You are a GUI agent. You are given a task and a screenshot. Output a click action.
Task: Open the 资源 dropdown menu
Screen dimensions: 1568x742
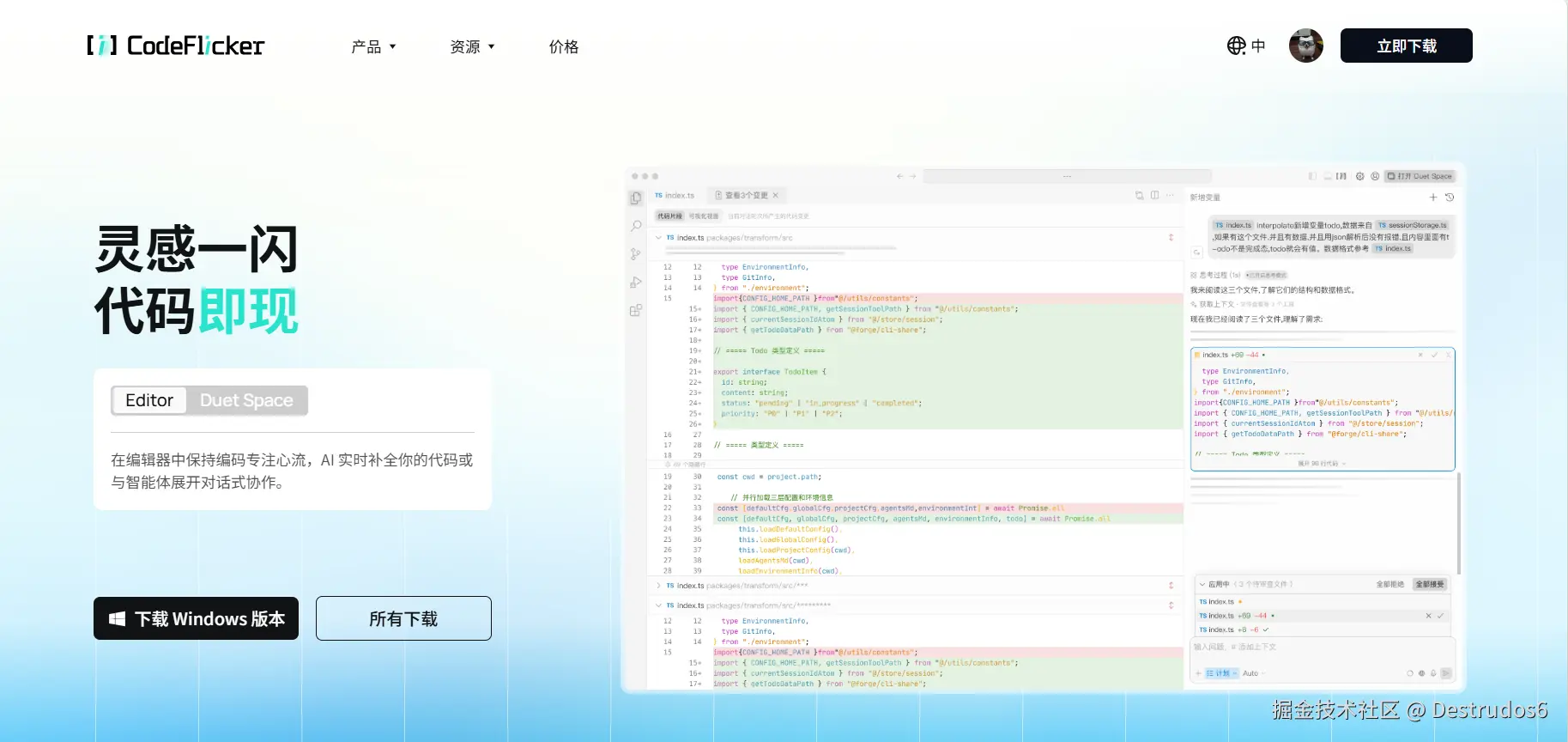[473, 46]
